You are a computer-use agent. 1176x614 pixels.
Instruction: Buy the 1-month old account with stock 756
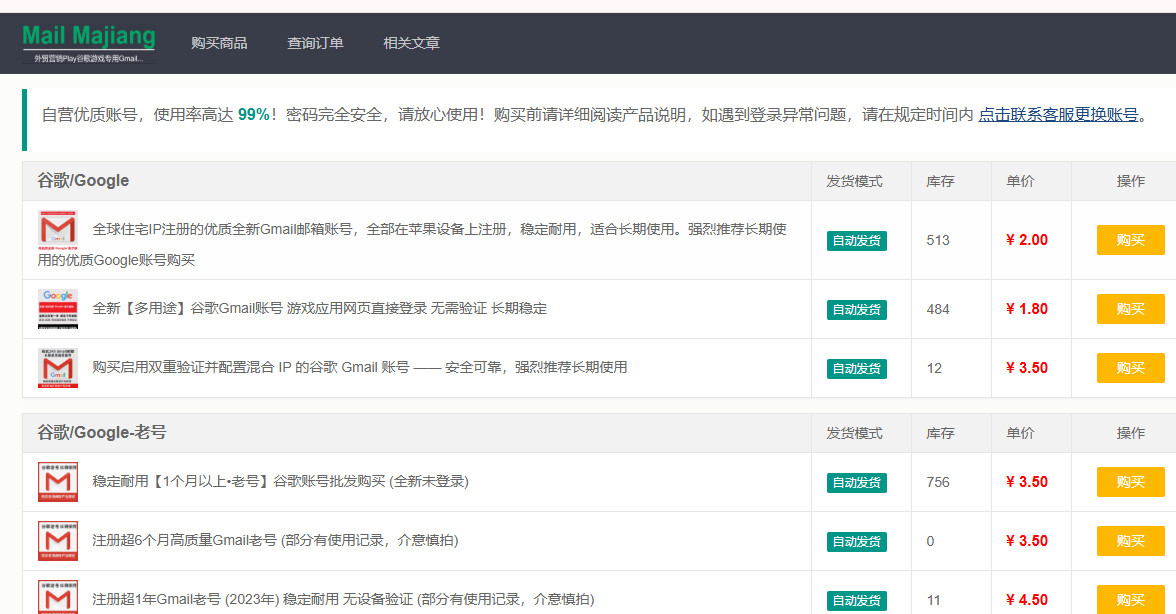1130,482
